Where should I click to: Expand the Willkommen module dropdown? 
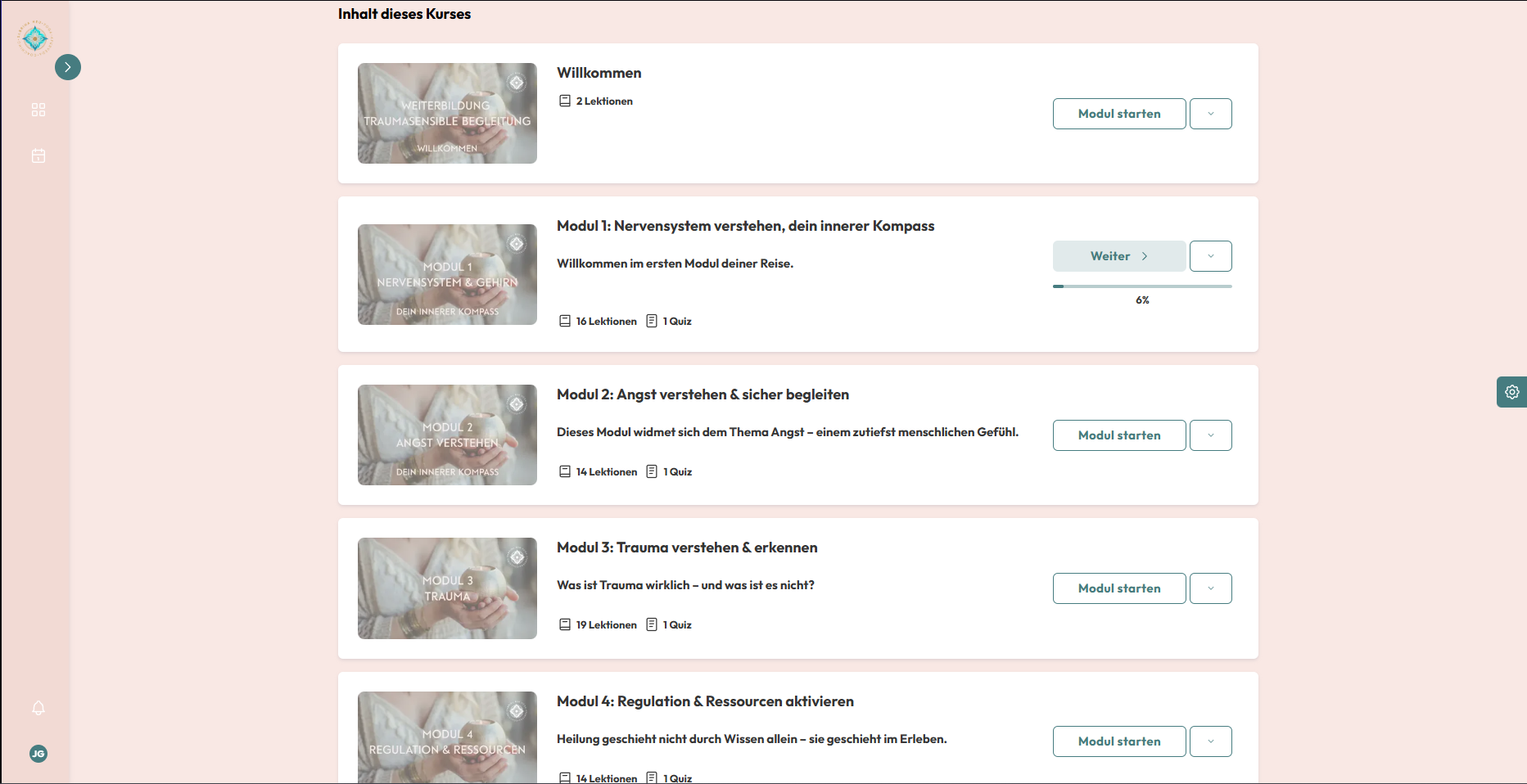[1211, 114]
